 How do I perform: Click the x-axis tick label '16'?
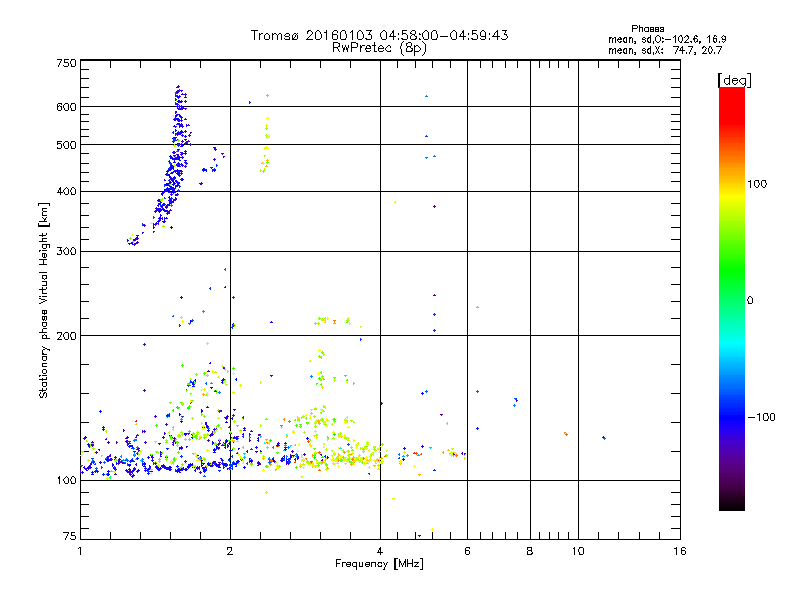point(680,551)
